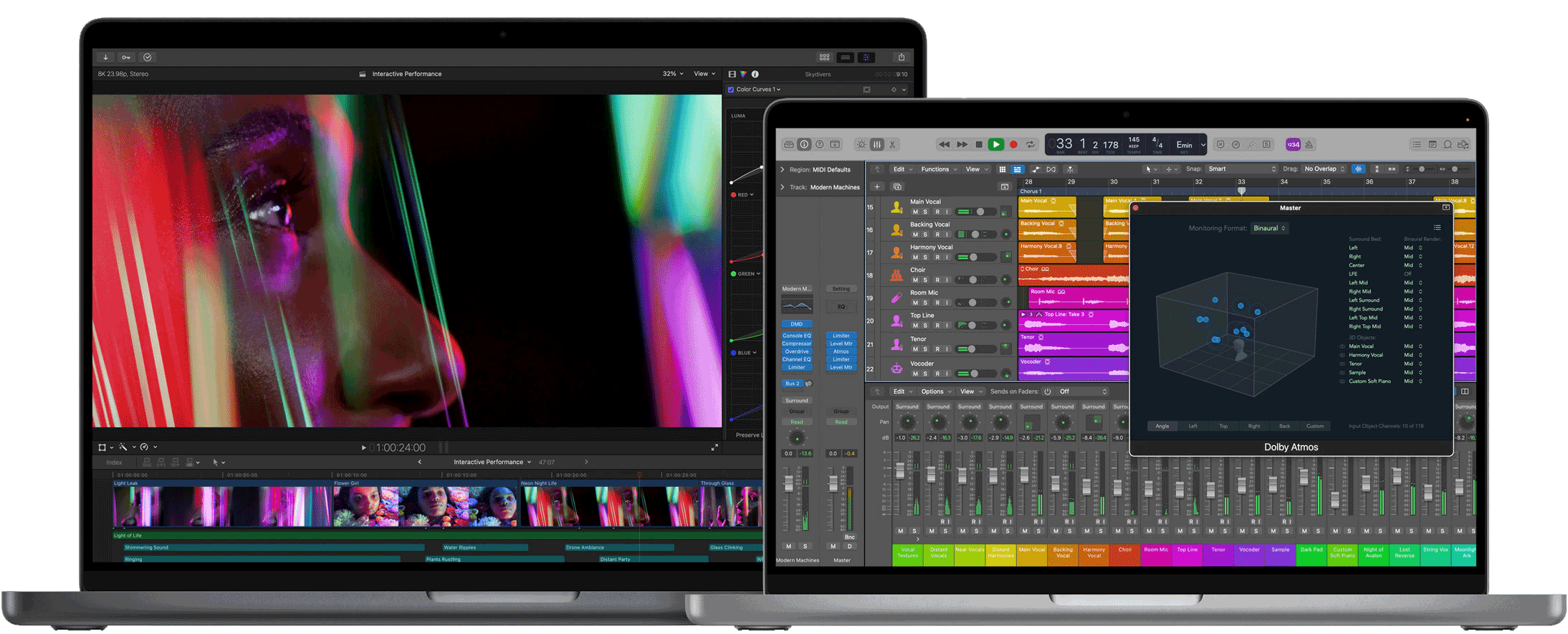Screen dimensions: 1568x634
Task: Open the Options menu in the Logic mixer
Action: (x=936, y=392)
